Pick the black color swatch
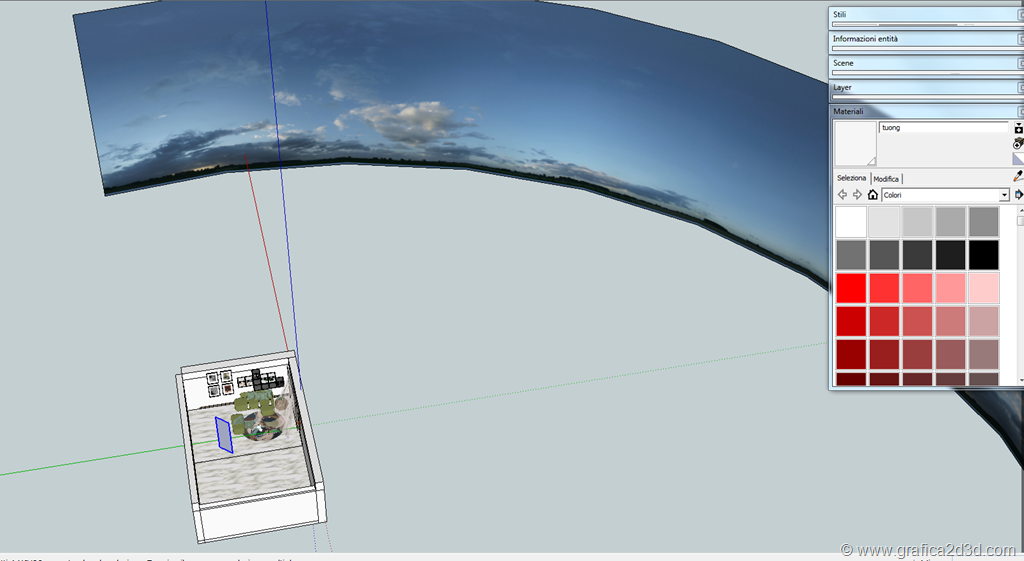The height and width of the screenshot is (561, 1024). pos(984,254)
